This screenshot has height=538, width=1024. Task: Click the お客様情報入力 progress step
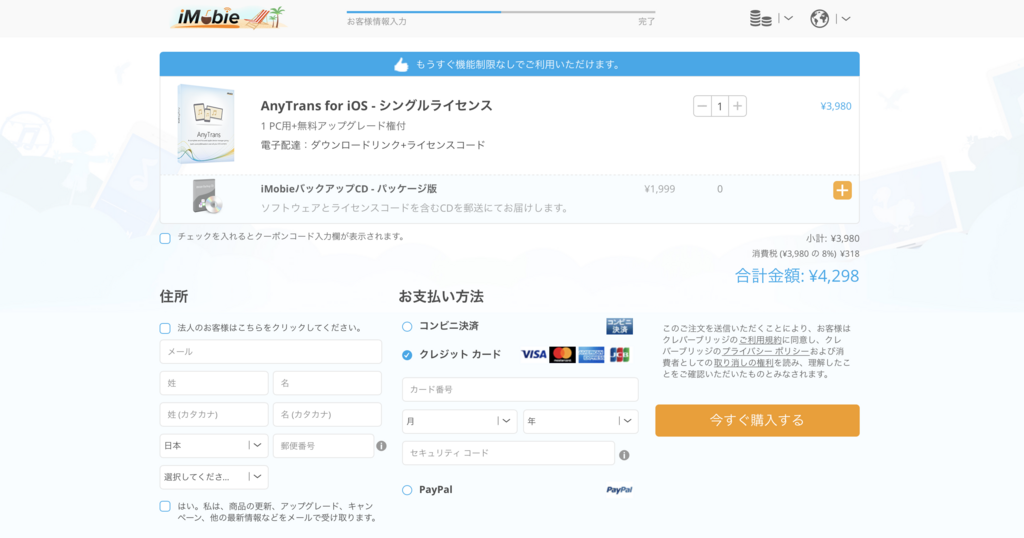click(x=377, y=22)
